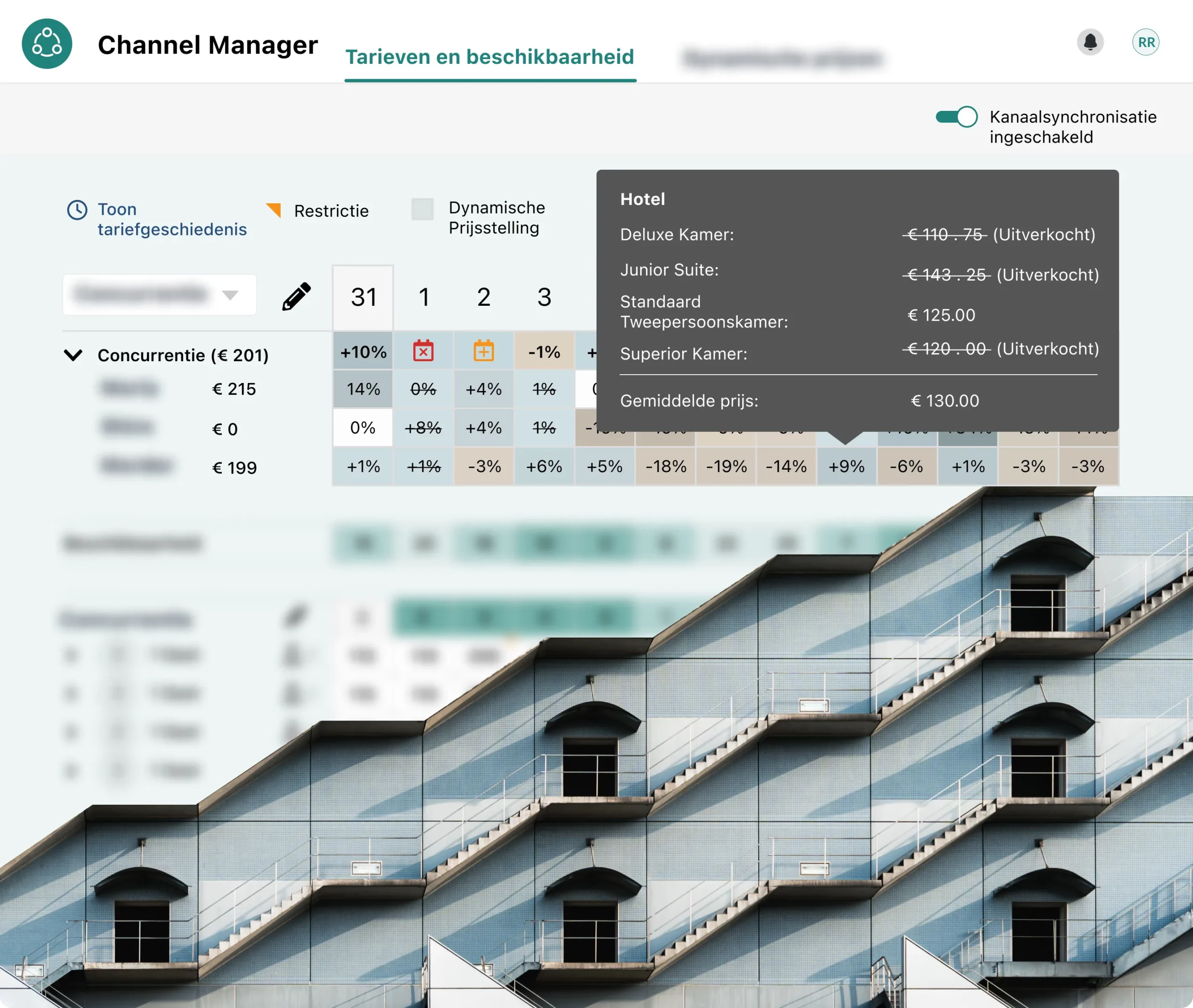The width and height of the screenshot is (1193, 1008).
Task: Click the Restrictie legend label
Action: click(x=331, y=211)
